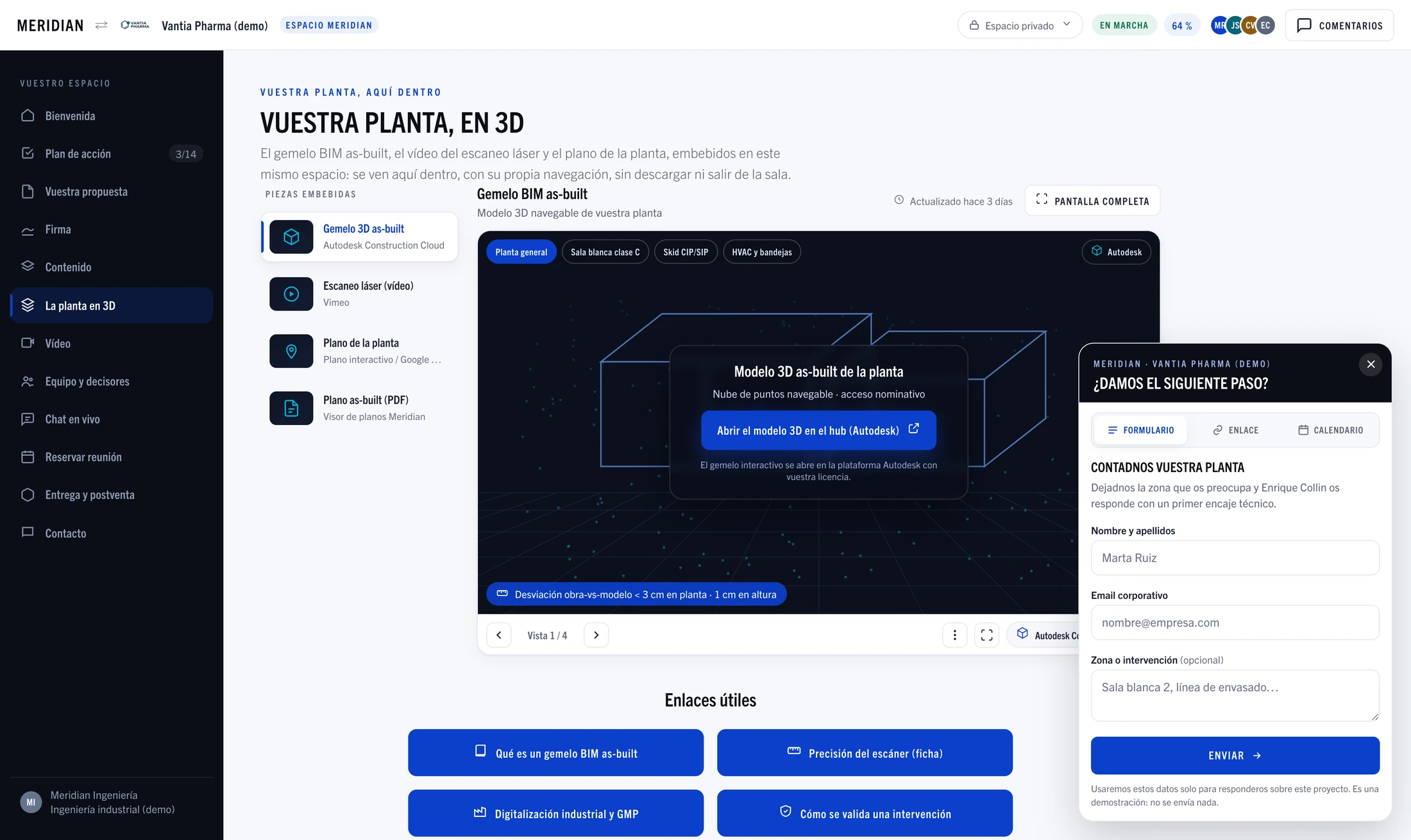
Task: Click the EC avatar in header
Action: pos(1265,25)
